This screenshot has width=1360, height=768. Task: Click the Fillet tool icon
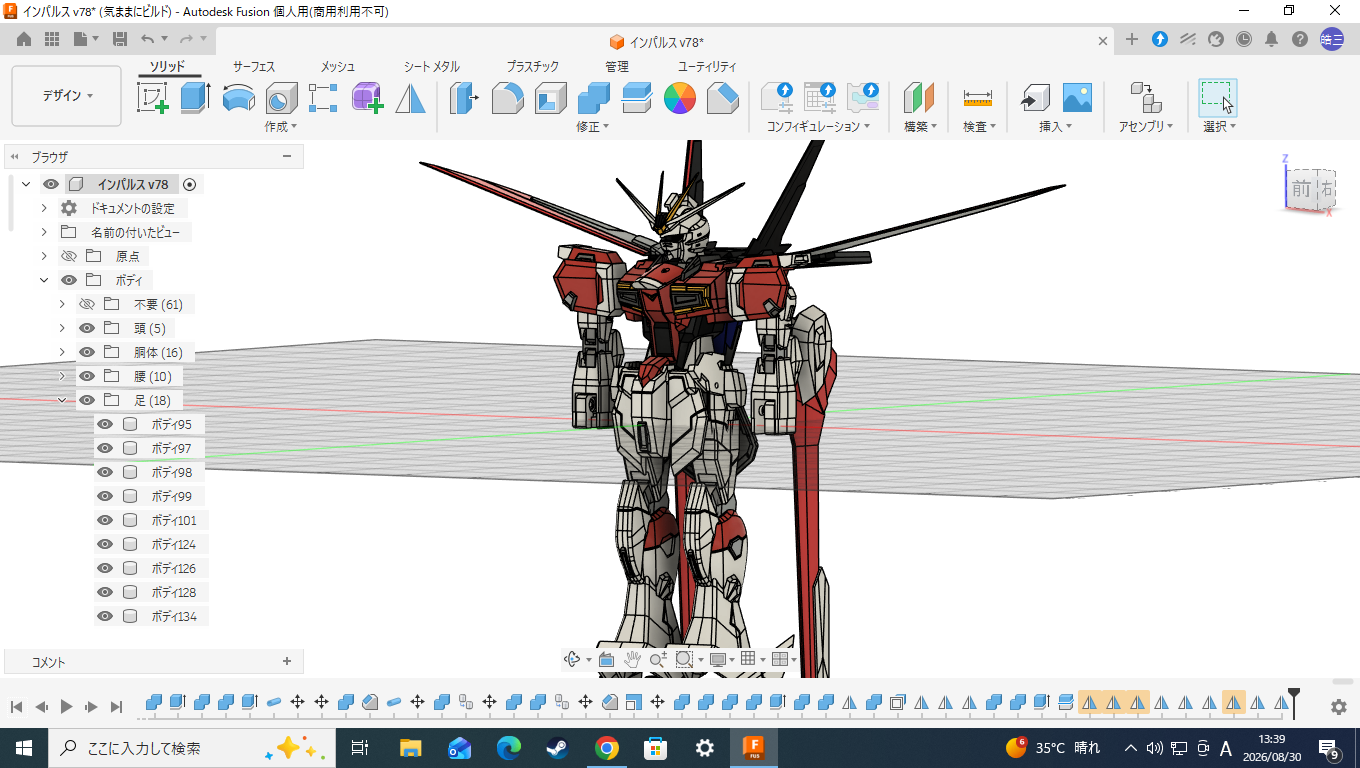[507, 98]
